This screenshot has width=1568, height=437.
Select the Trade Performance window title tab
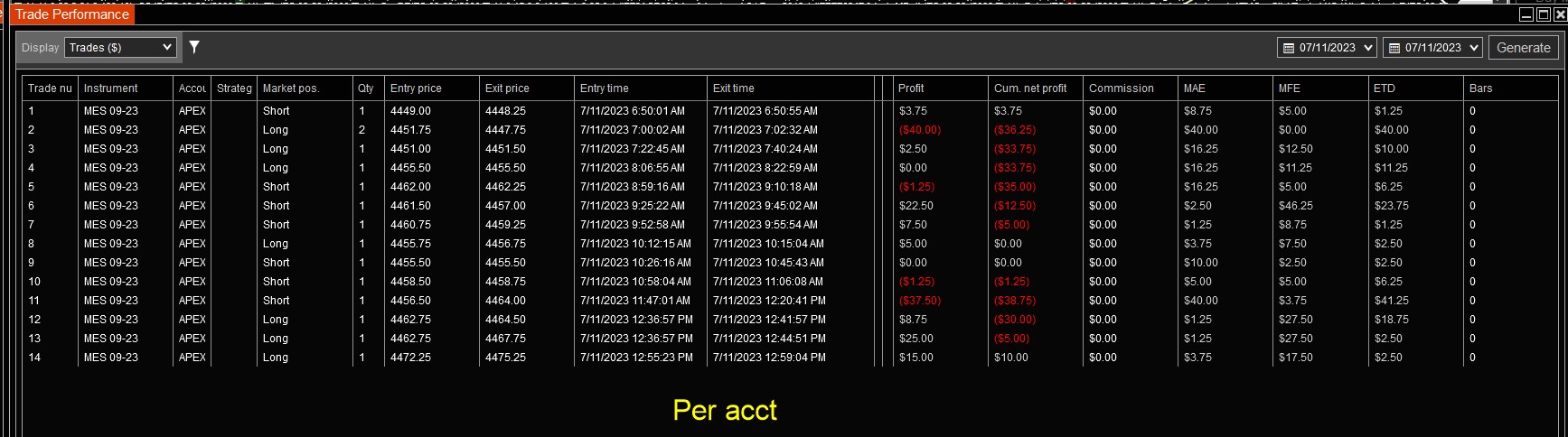tap(72, 14)
